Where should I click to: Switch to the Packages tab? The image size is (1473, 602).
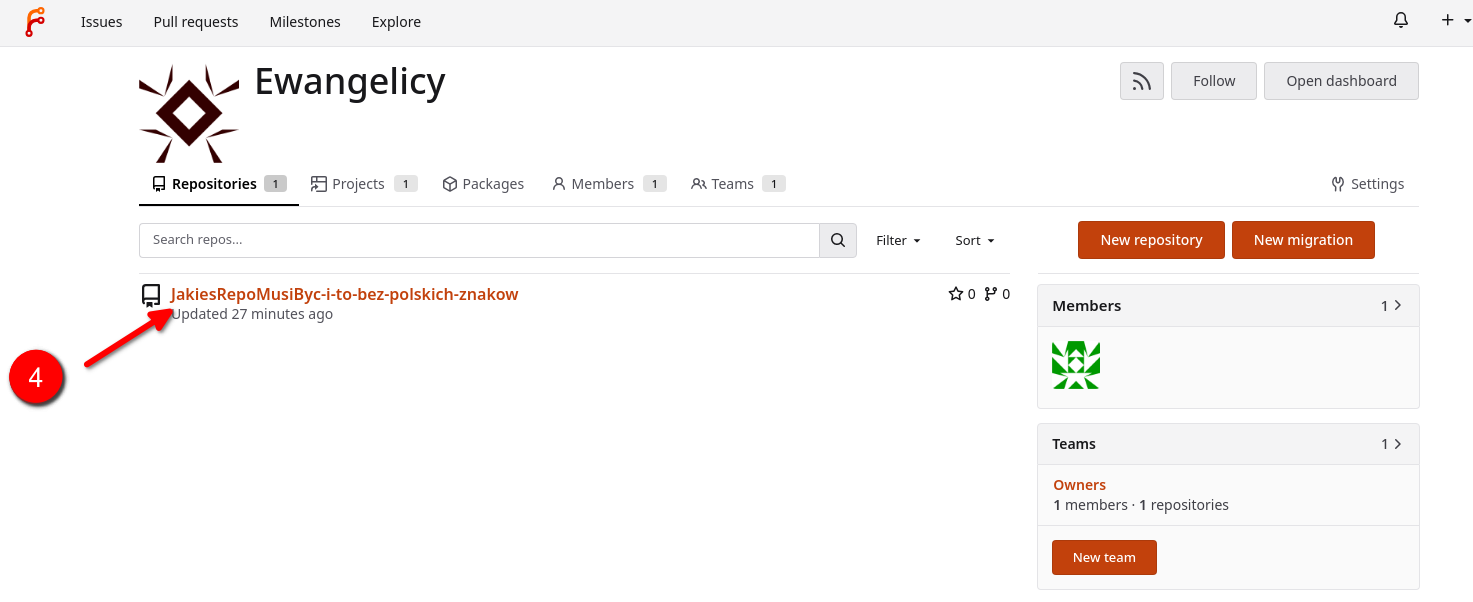click(x=483, y=184)
